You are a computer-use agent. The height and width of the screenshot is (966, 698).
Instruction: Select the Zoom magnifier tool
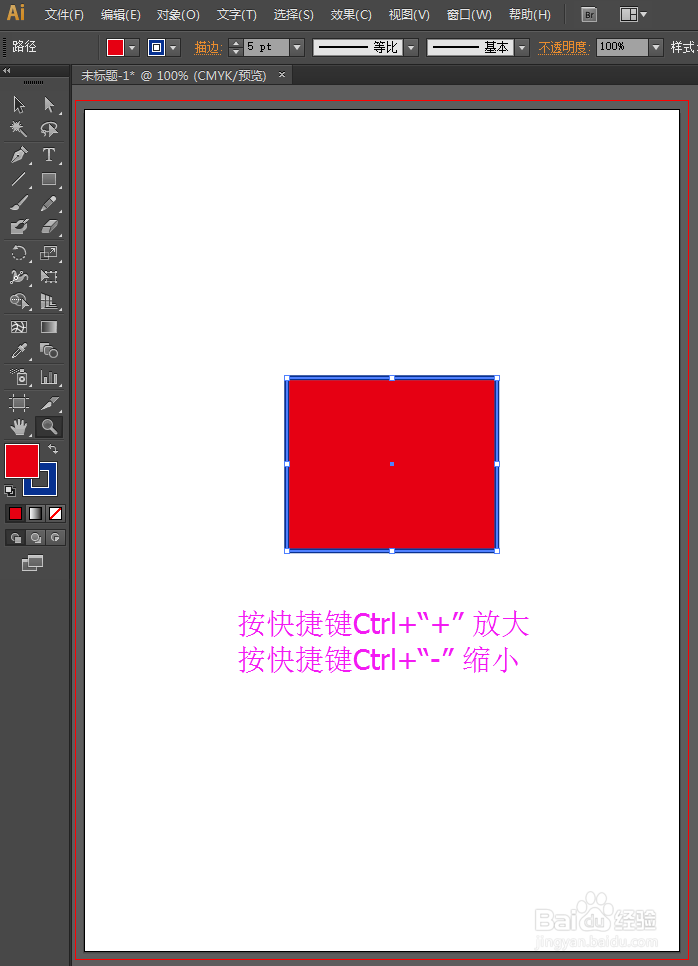49,427
